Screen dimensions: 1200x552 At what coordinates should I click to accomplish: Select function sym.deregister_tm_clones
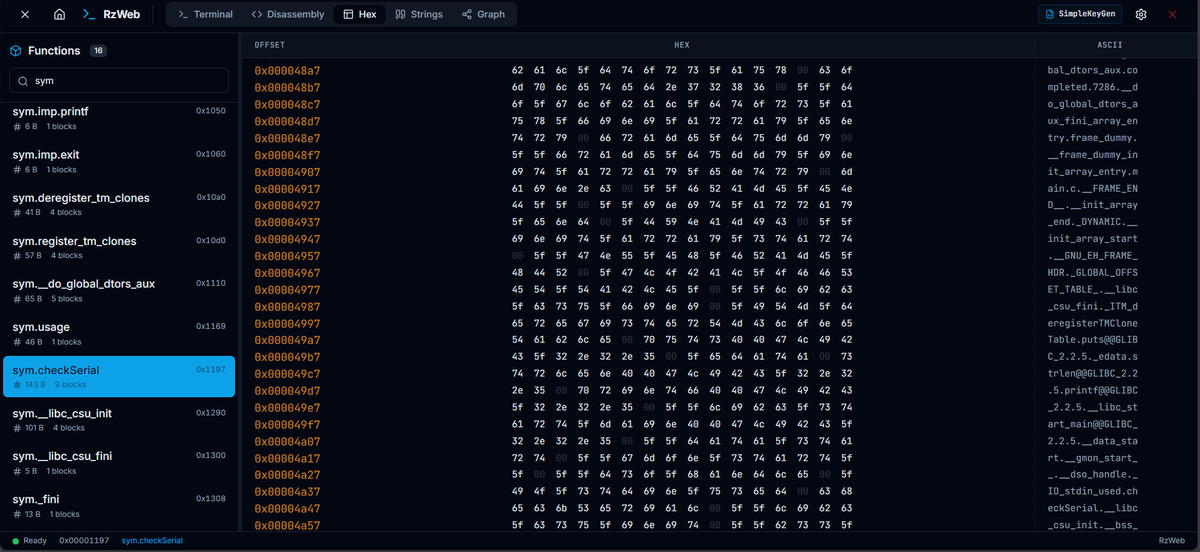pyautogui.click(x=119, y=204)
